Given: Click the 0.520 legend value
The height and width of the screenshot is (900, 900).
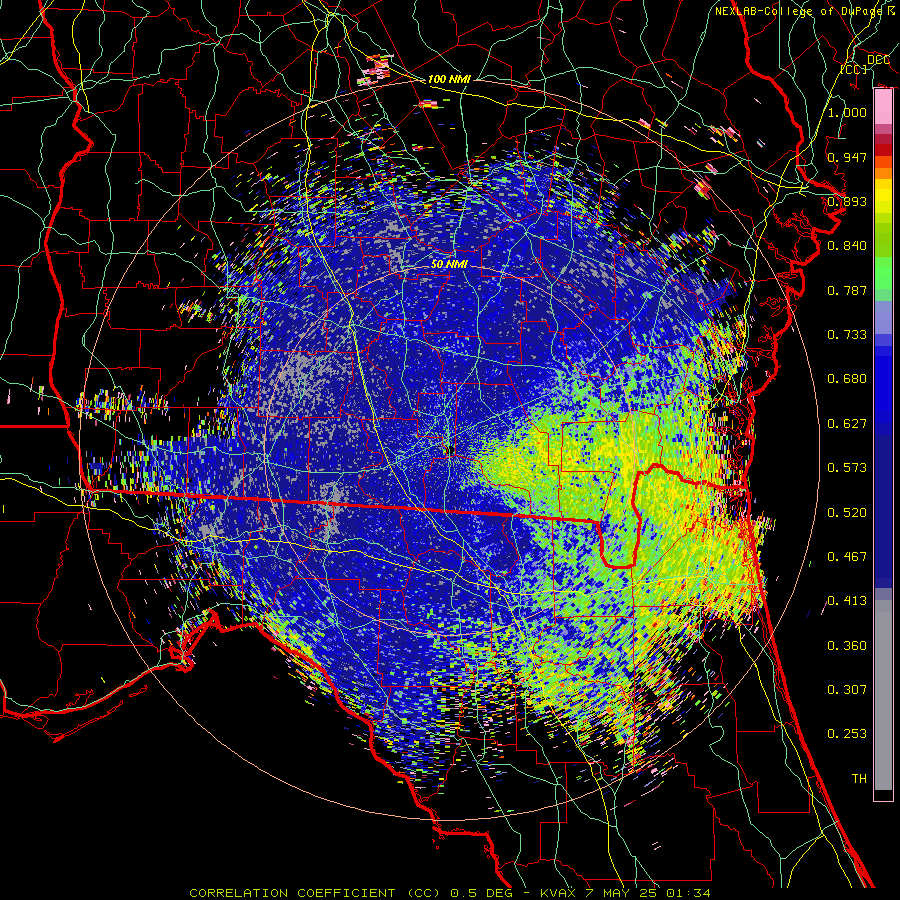Looking at the screenshot, I should pyautogui.click(x=847, y=513).
